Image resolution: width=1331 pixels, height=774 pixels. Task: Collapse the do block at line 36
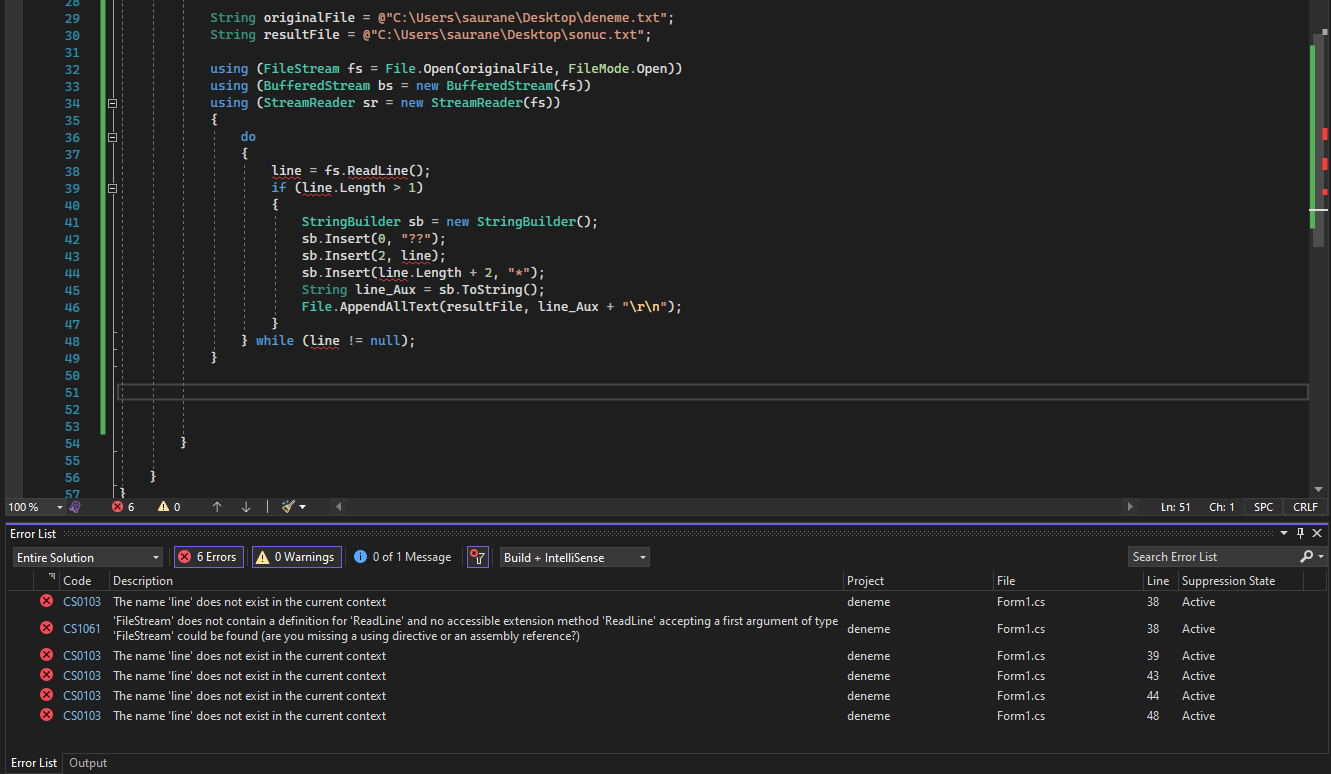pyautogui.click(x=112, y=137)
